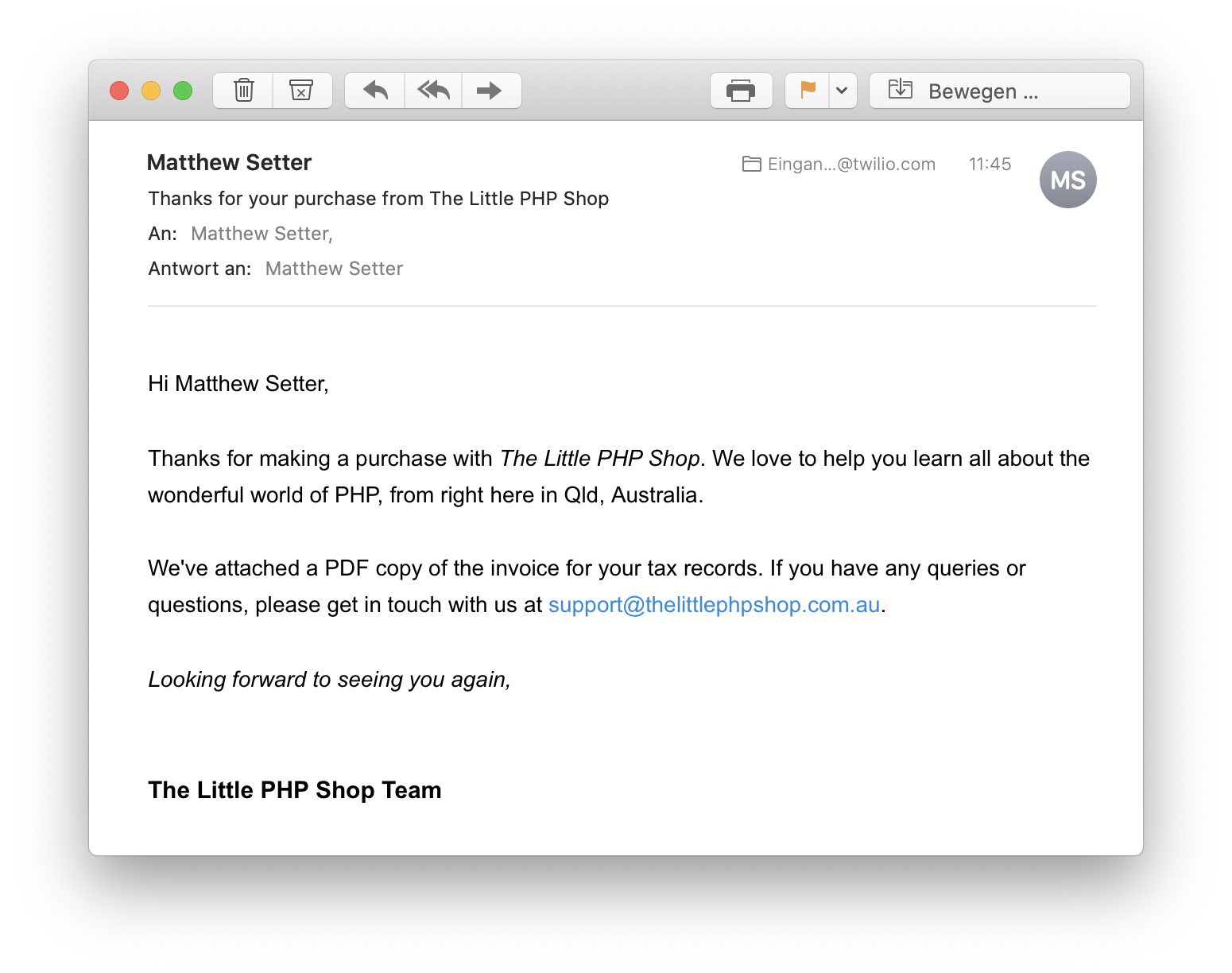Viewport: 1232px width, 973px height.
Task: Open the Eingan...@twilio.com mailbox label
Action: 851,165
